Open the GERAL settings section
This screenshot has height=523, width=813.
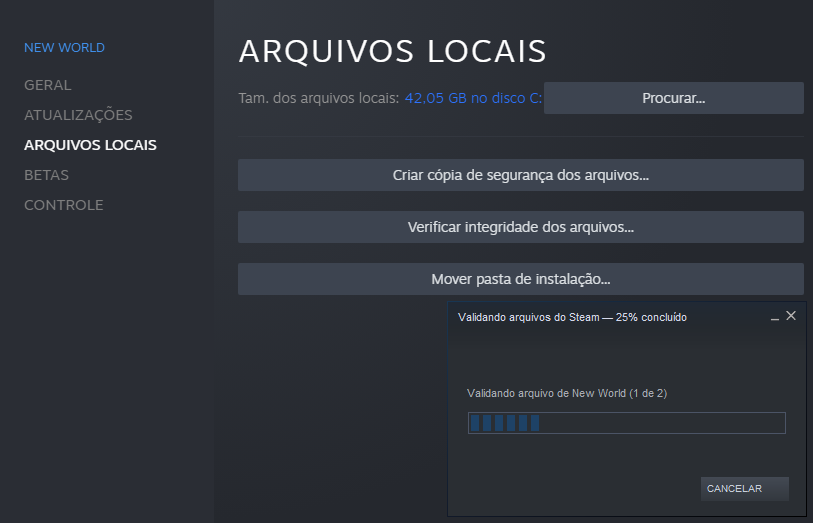(x=48, y=85)
